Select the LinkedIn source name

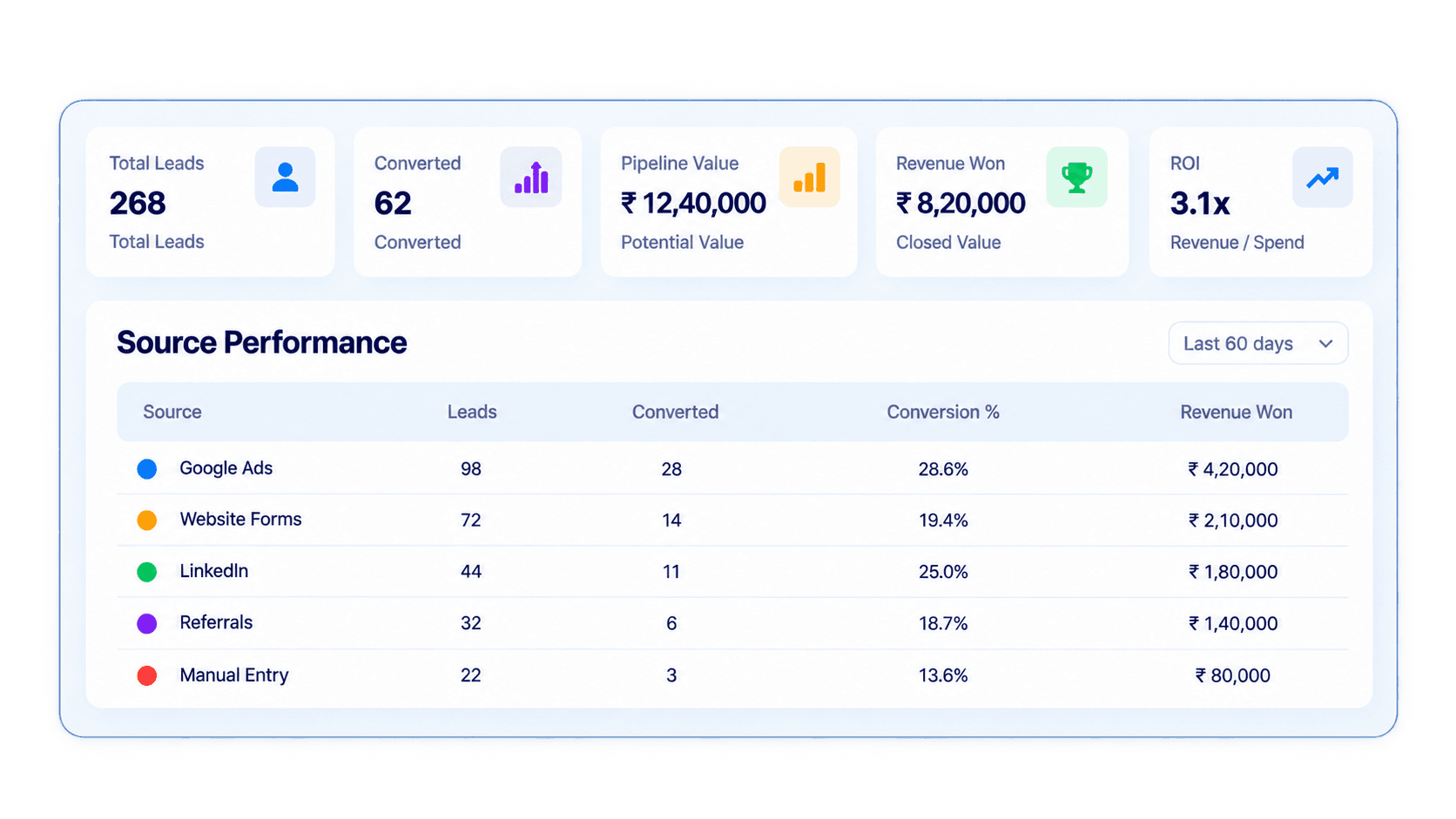tap(213, 571)
